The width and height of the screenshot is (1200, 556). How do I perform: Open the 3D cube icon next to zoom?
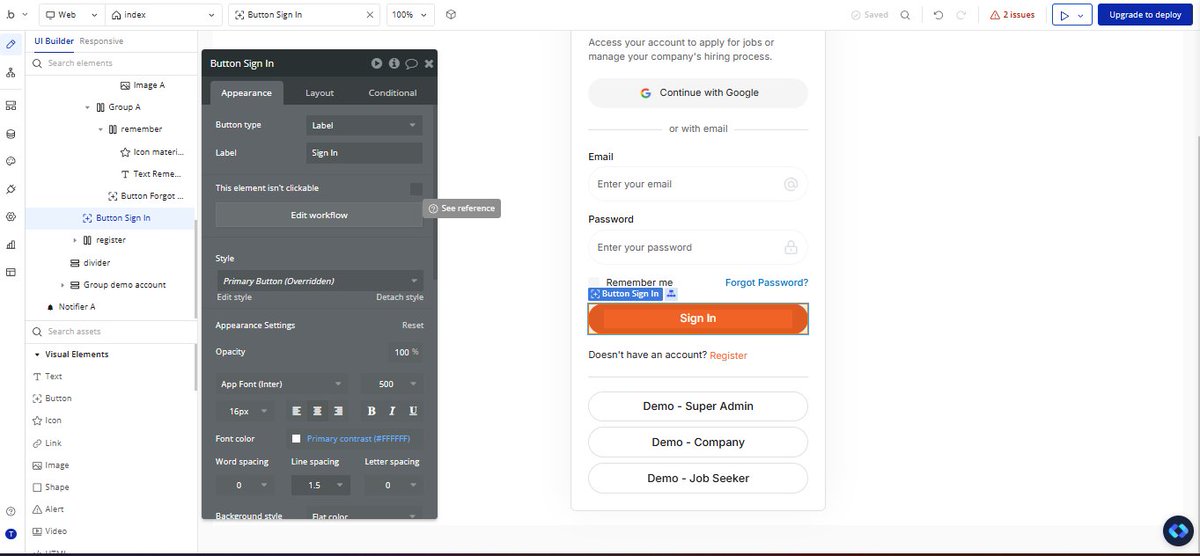[x=452, y=15]
